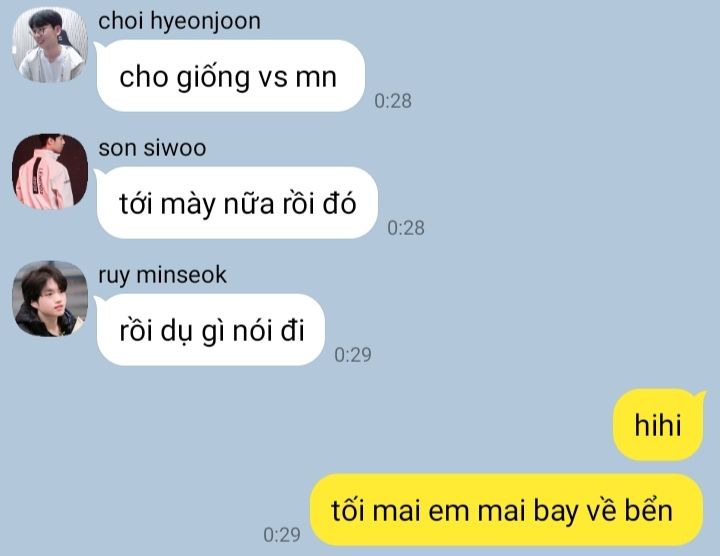
Task: Click the 0:28 timestamp beside son siwoo's message
Action: pyautogui.click(x=405, y=228)
